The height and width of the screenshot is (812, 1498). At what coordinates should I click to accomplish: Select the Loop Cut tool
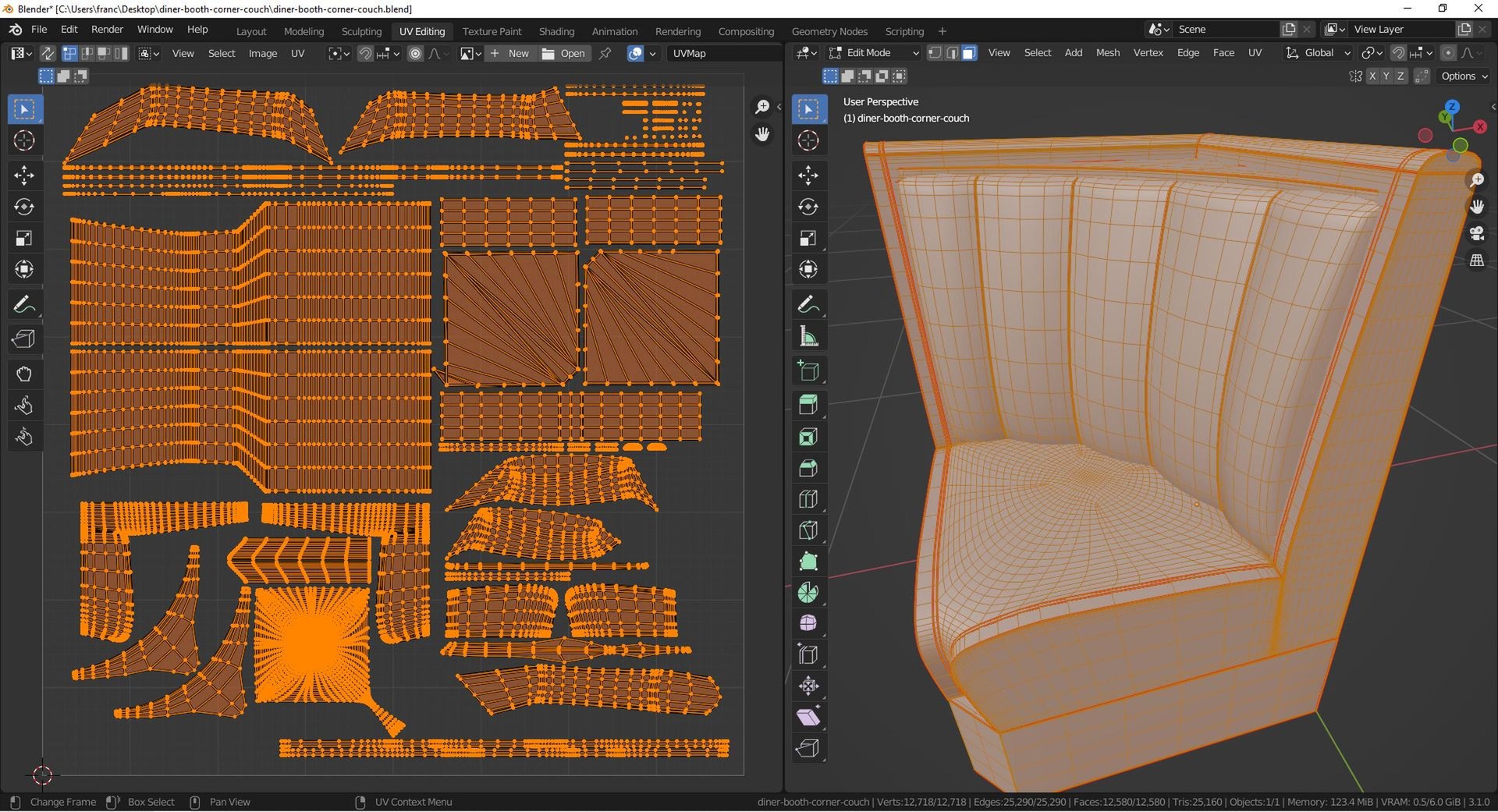(808, 499)
